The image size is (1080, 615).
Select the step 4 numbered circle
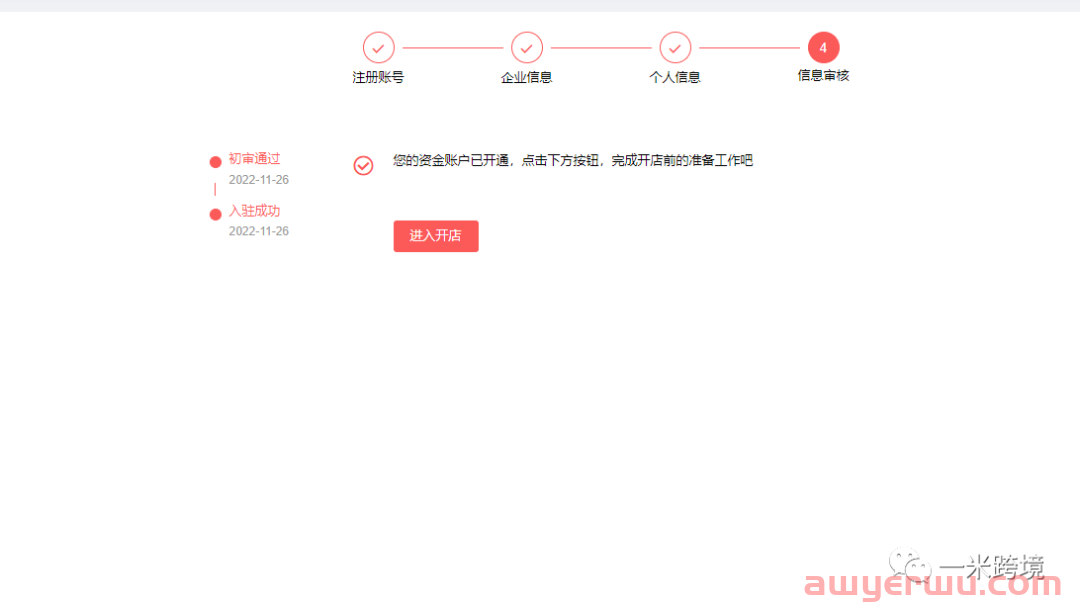point(823,47)
